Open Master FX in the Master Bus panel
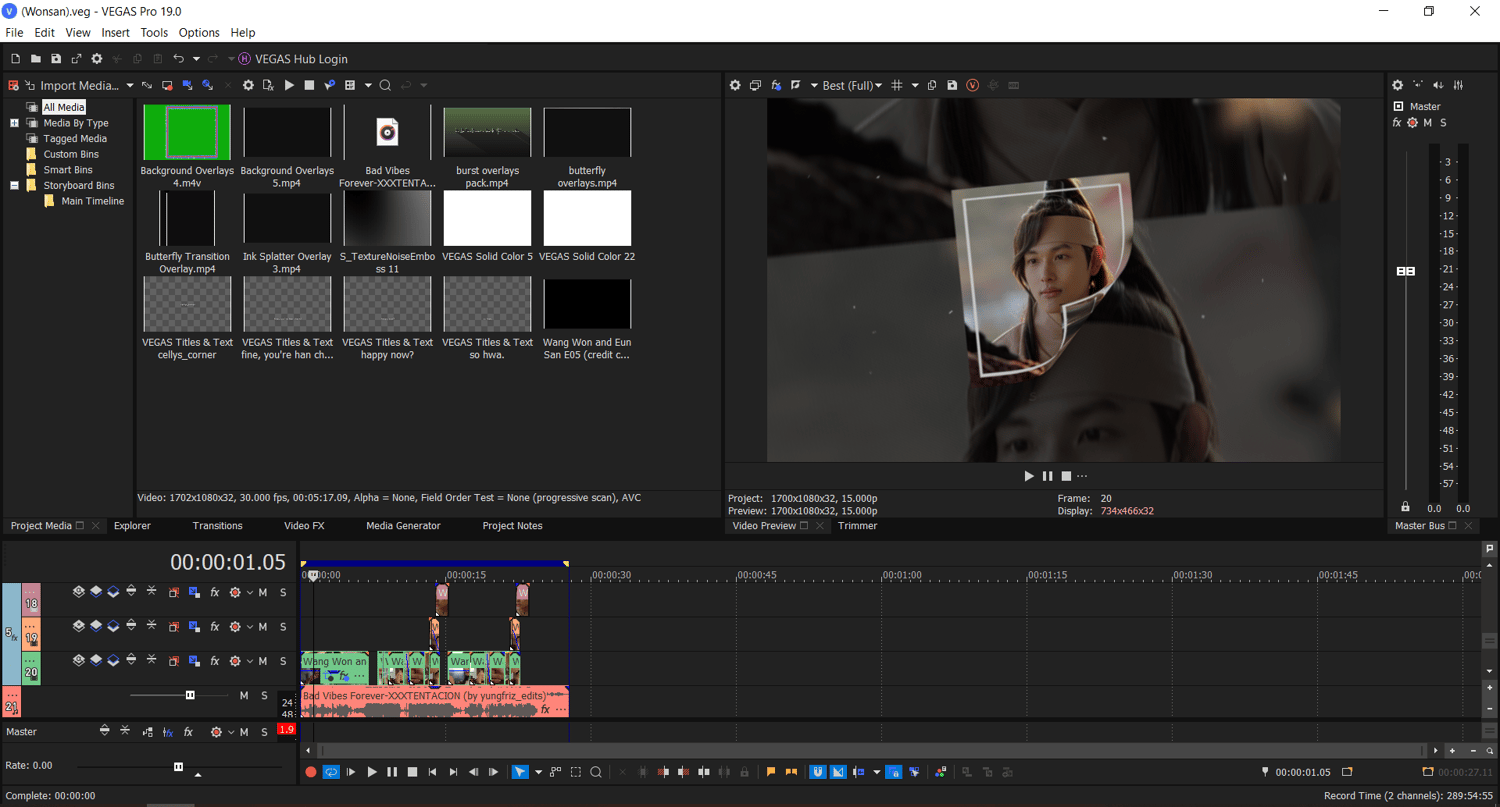This screenshot has height=807, width=1500. pyautogui.click(x=1397, y=123)
